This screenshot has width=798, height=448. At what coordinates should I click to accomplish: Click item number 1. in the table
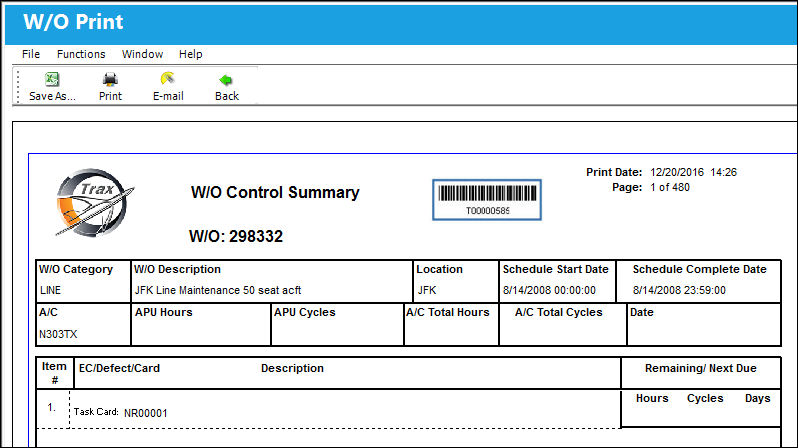51,407
